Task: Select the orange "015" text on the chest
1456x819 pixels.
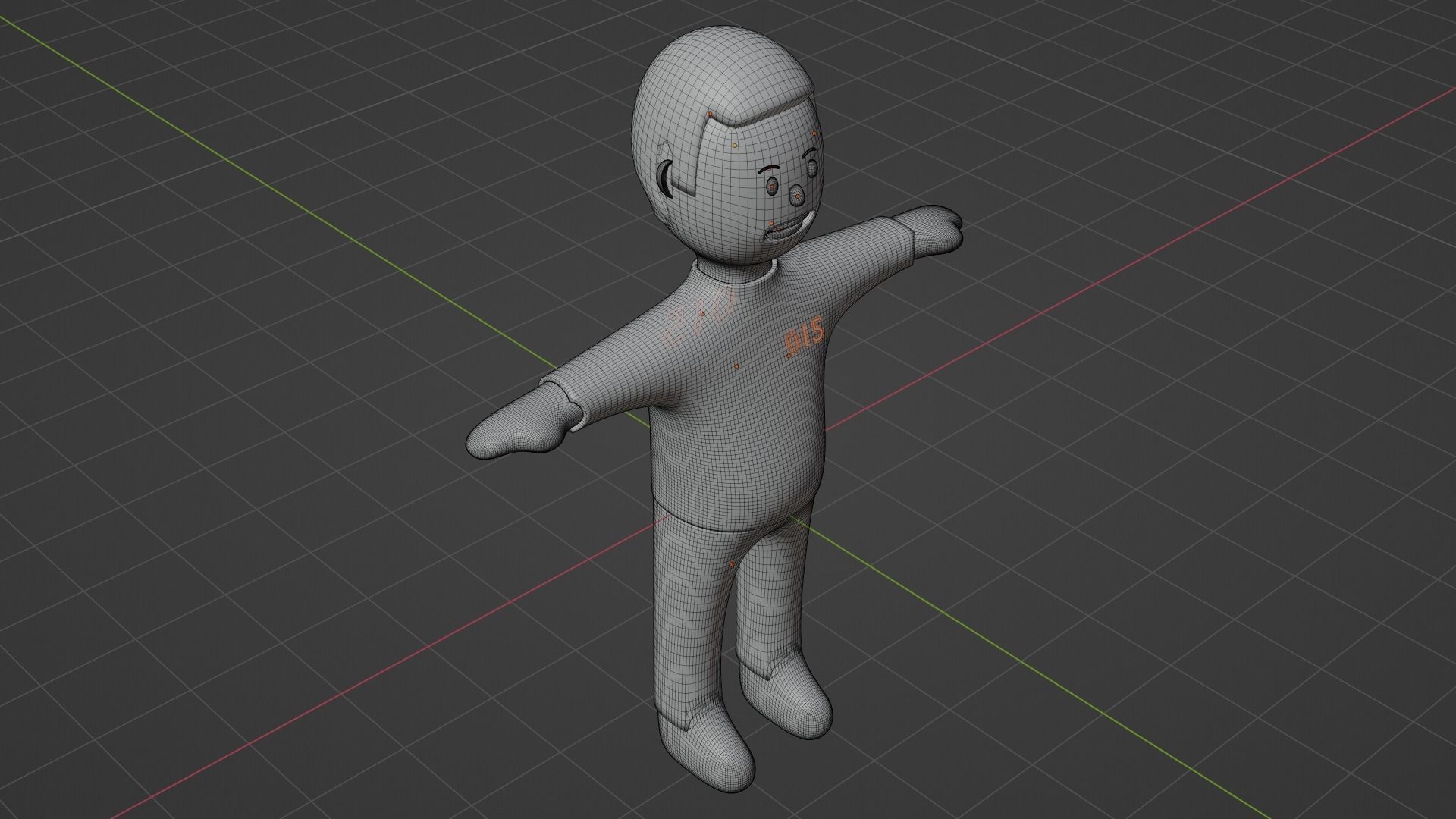Action: pos(805,337)
